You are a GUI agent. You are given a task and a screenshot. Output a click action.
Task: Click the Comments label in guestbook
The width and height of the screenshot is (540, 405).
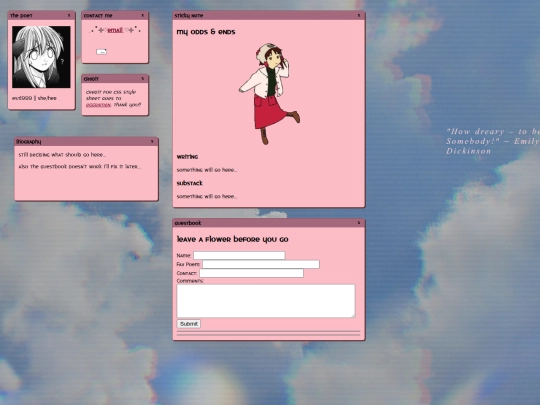tap(190, 281)
